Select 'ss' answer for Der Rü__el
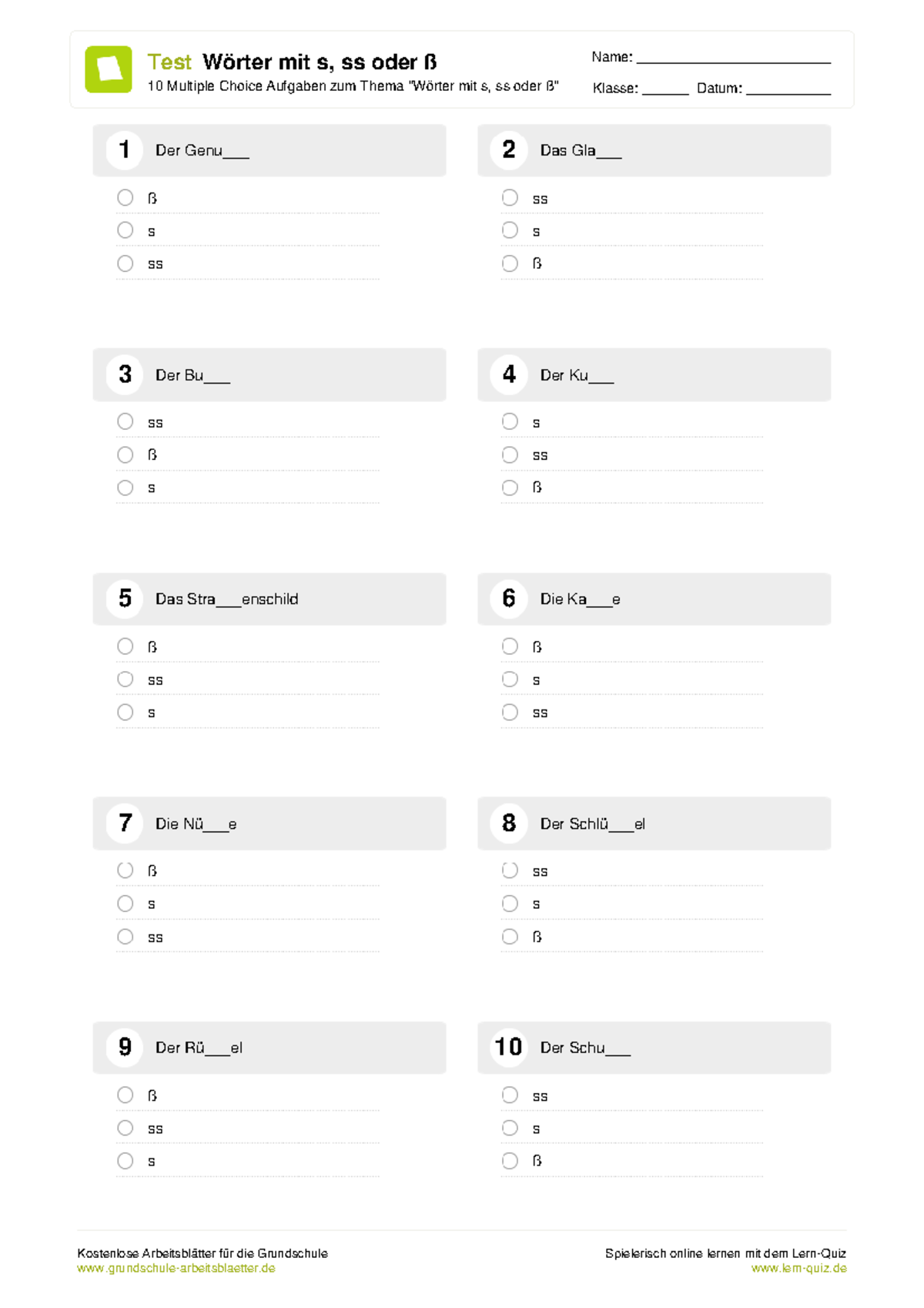Viewport: 924px width, 1308px height. tap(125, 1128)
